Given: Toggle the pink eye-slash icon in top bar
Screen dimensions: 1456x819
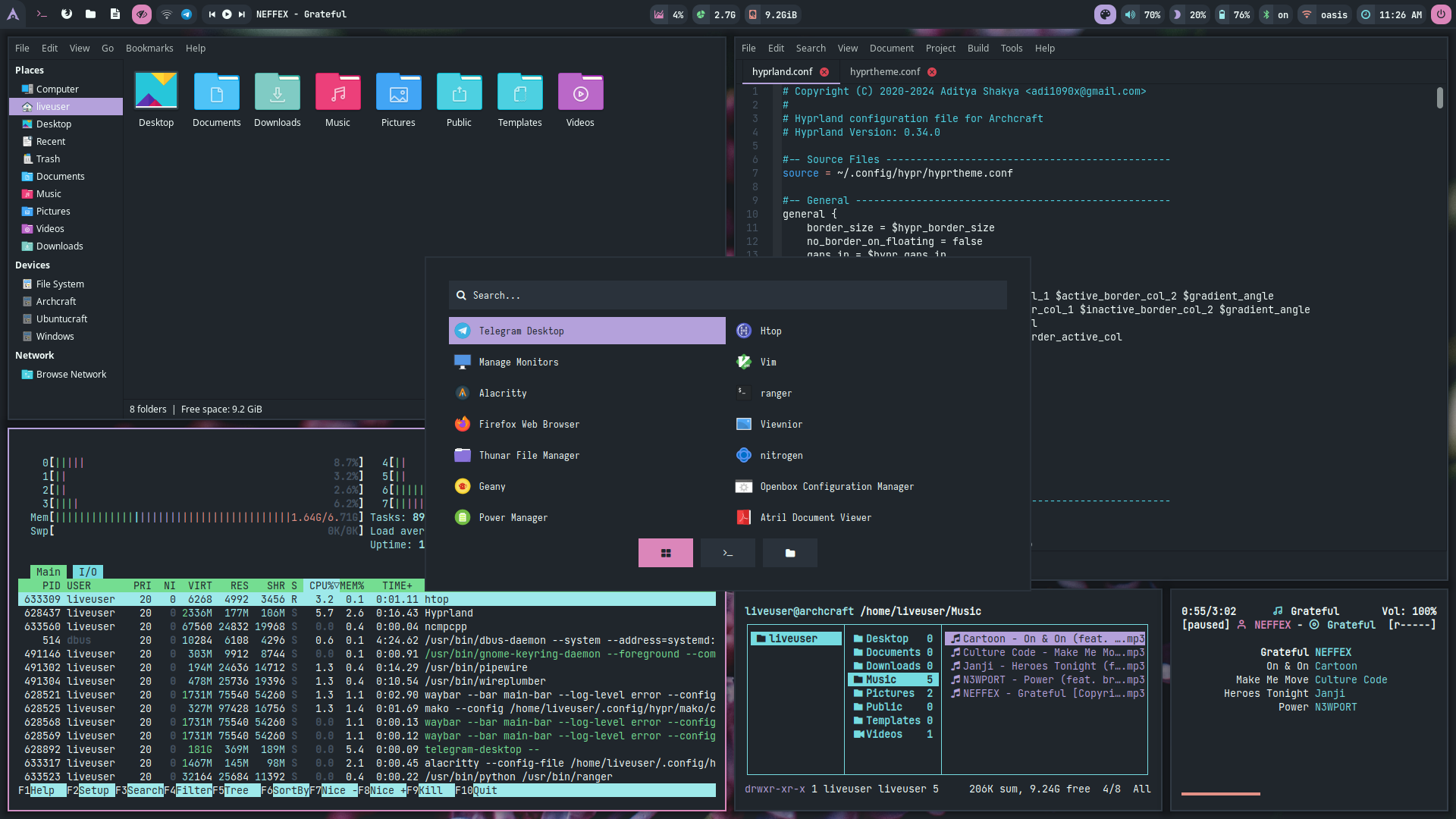Looking at the screenshot, I should coord(141,14).
